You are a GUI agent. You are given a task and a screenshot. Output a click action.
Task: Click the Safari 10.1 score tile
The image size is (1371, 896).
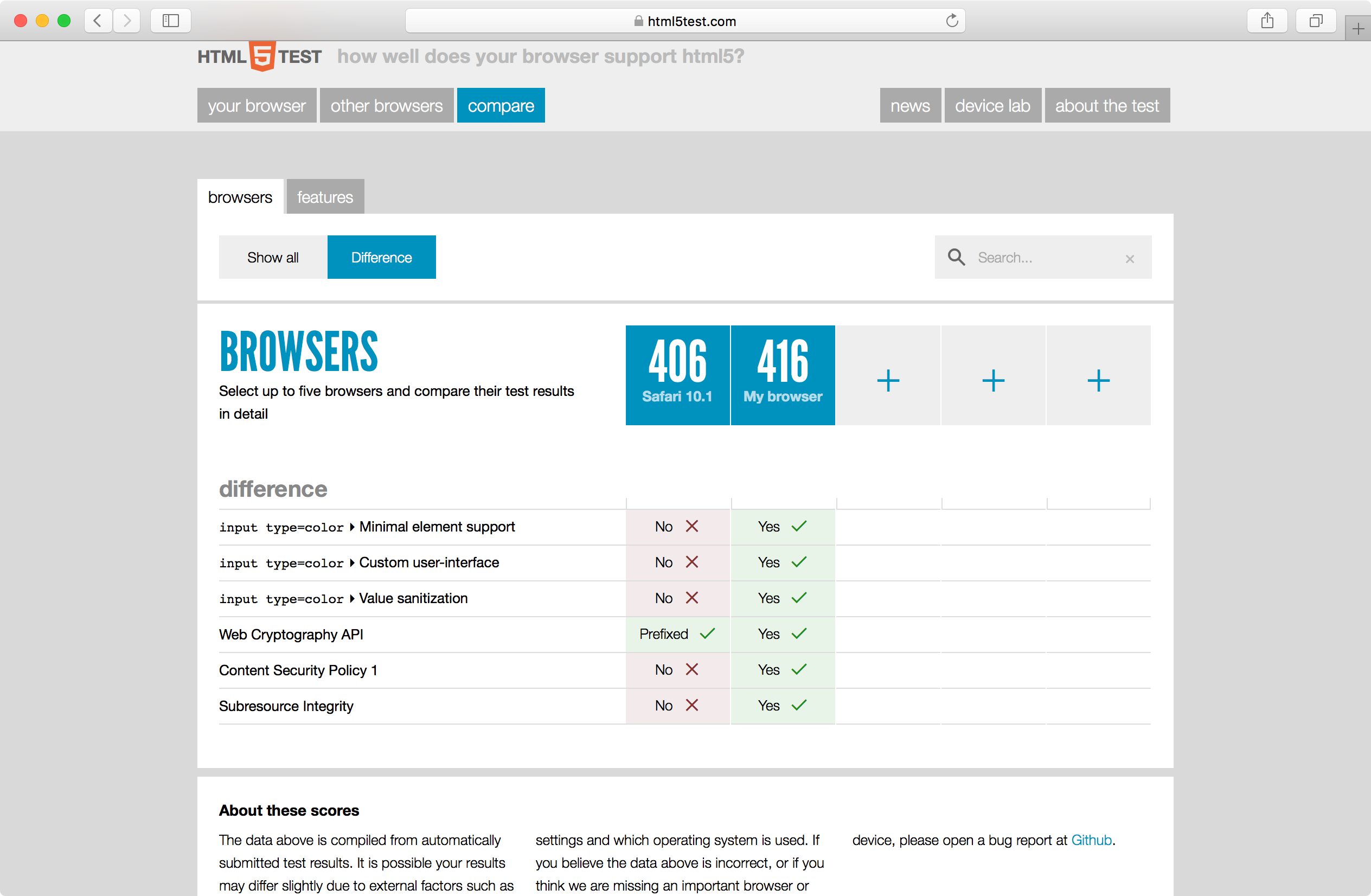pyautogui.click(x=677, y=375)
